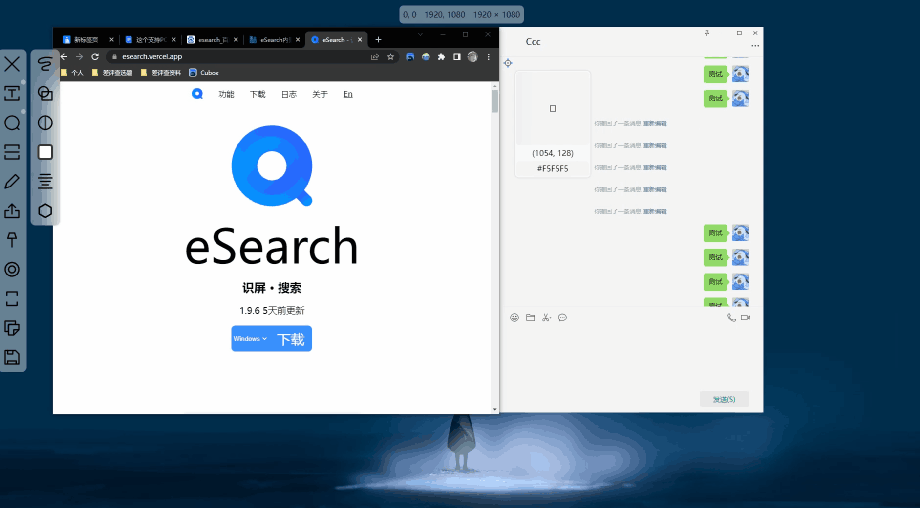Viewport: 920px width, 508px height.
Task: Start screen recording with the concentric-circle icon
Action: point(12,269)
